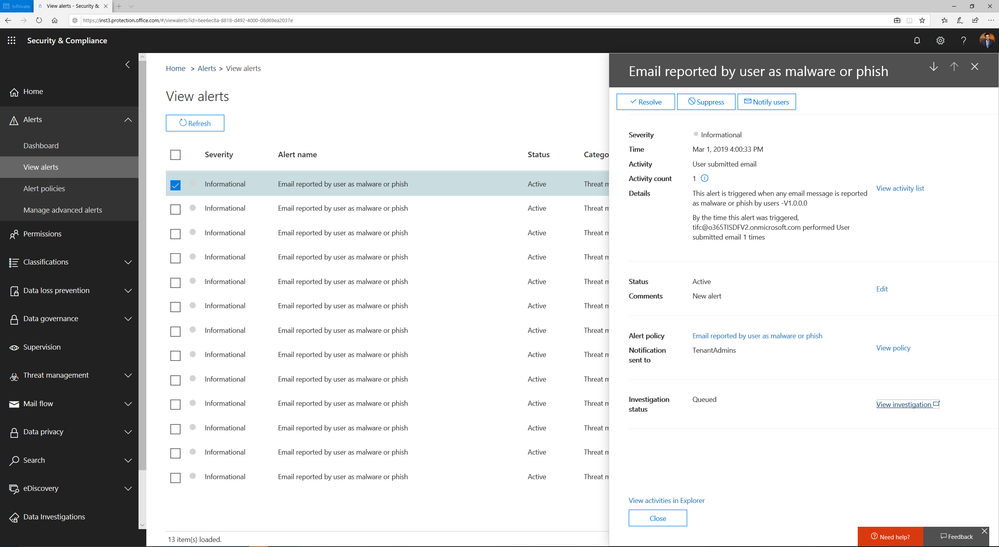Image resolution: width=999 pixels, height=547 pixels.
Task: Expand Classifications menu
Action: [x=127, y=262]
